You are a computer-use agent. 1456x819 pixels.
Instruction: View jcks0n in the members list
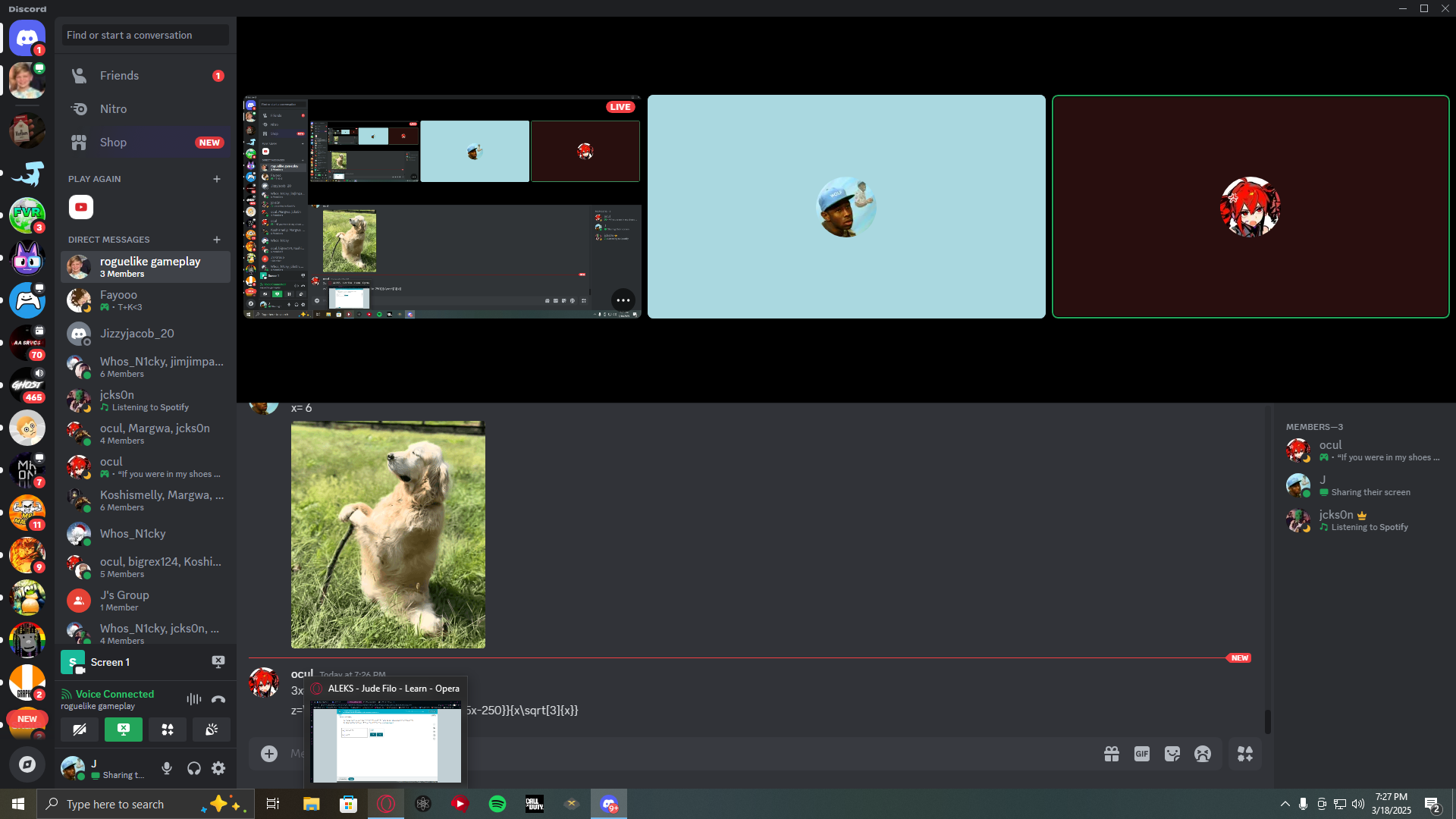pyautogui.click(x=1363, y=520)
